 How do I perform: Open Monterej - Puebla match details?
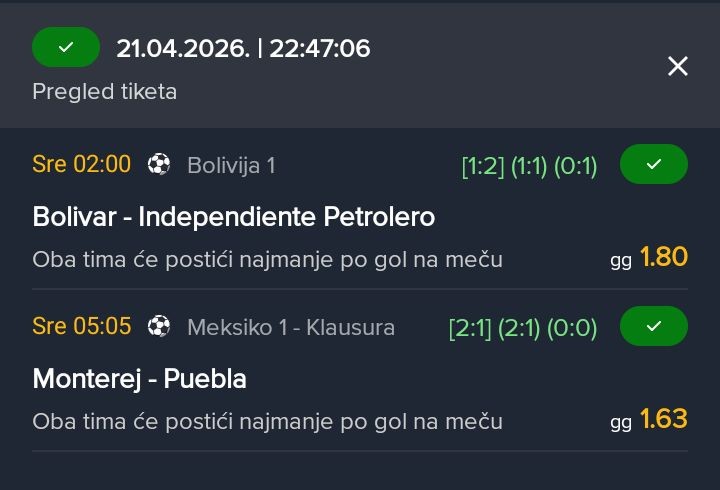(139, 378)
